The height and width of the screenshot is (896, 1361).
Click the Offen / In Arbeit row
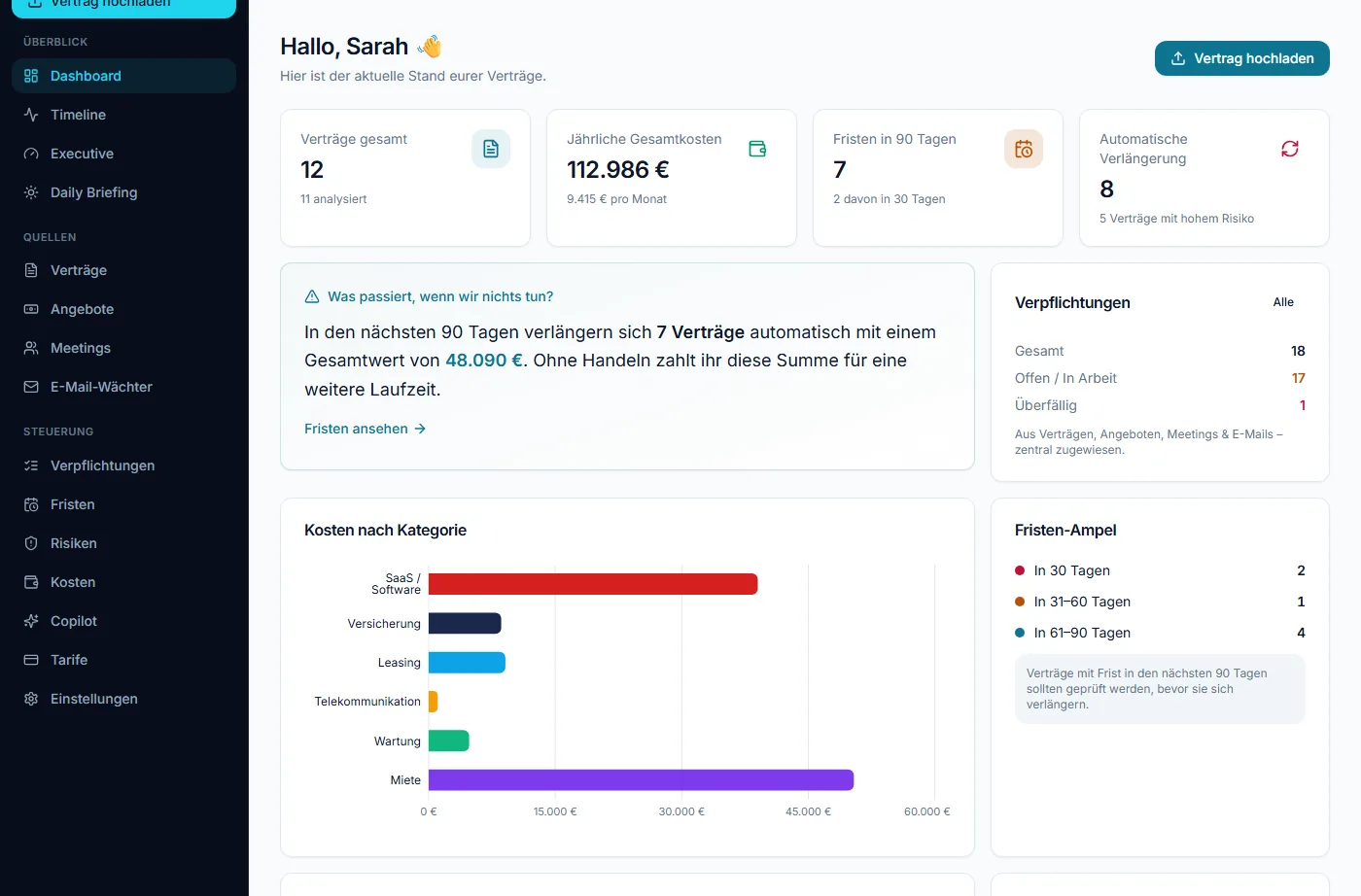pos(1160,378)
